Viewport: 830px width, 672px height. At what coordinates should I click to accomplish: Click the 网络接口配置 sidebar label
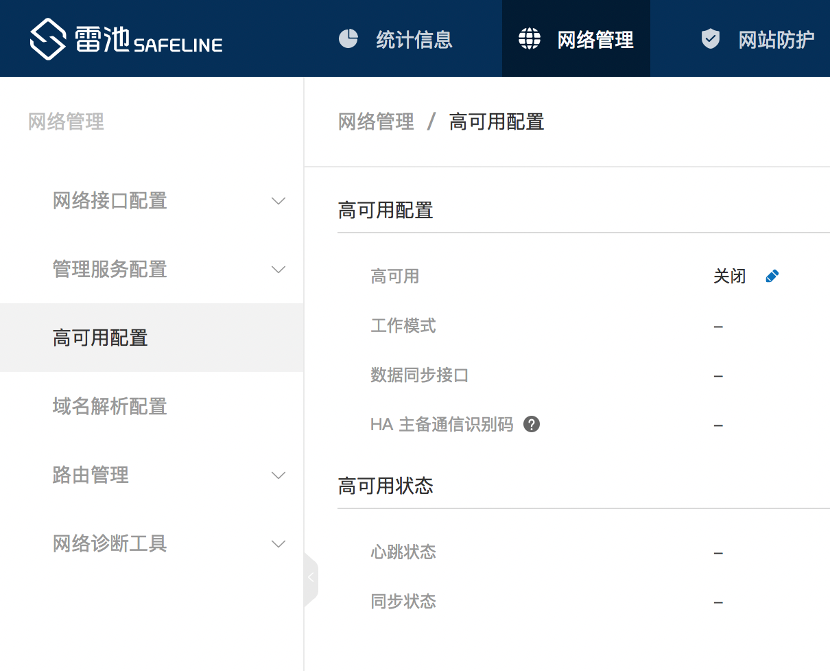coord(110,201)
